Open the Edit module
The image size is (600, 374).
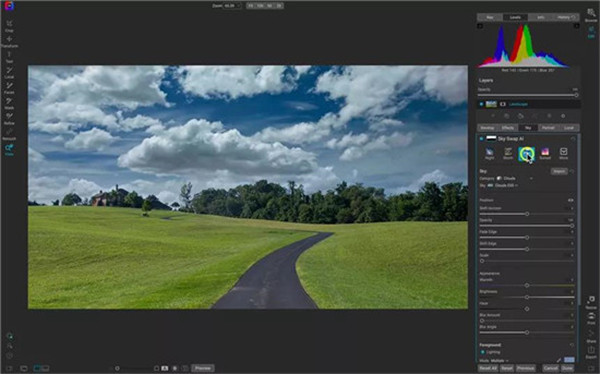[591, 32]
